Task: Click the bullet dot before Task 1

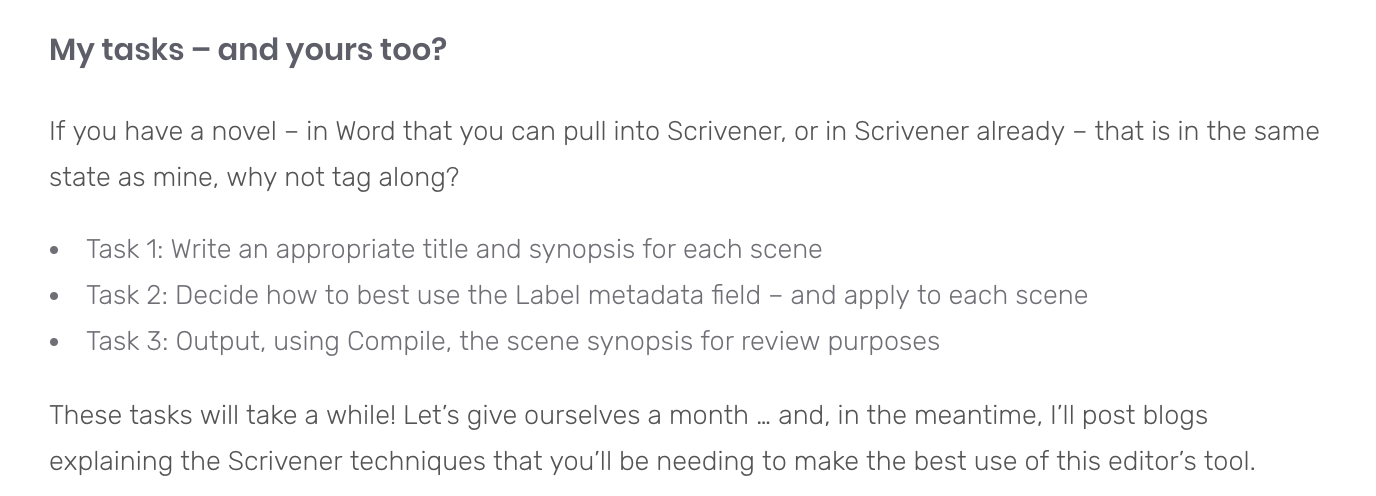Action: (x=55, y=250)
